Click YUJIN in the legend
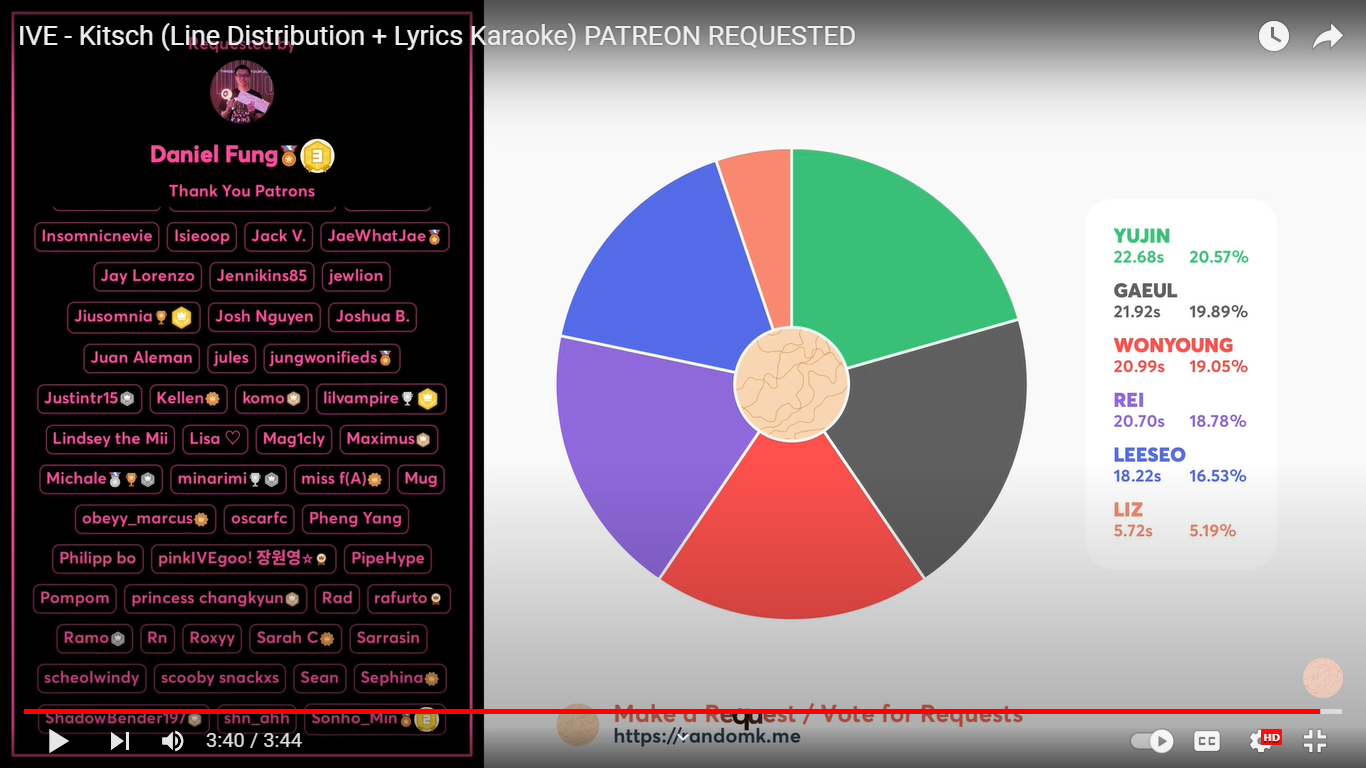The image size is (1366, 768). (1142, 236)
